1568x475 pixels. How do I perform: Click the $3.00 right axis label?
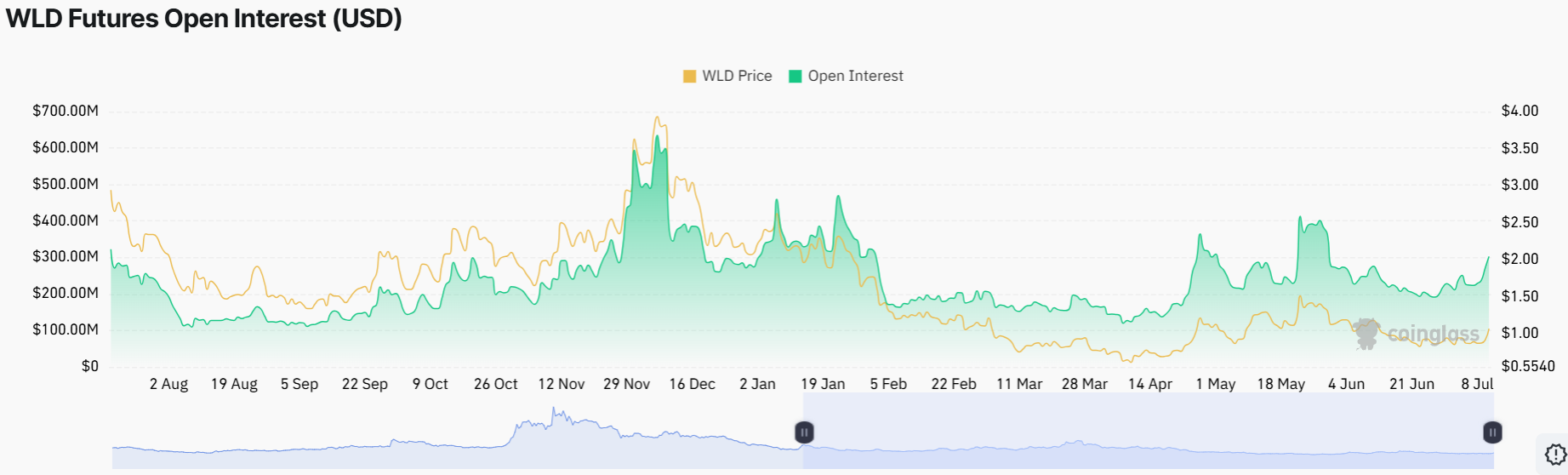click(1520, 185)
